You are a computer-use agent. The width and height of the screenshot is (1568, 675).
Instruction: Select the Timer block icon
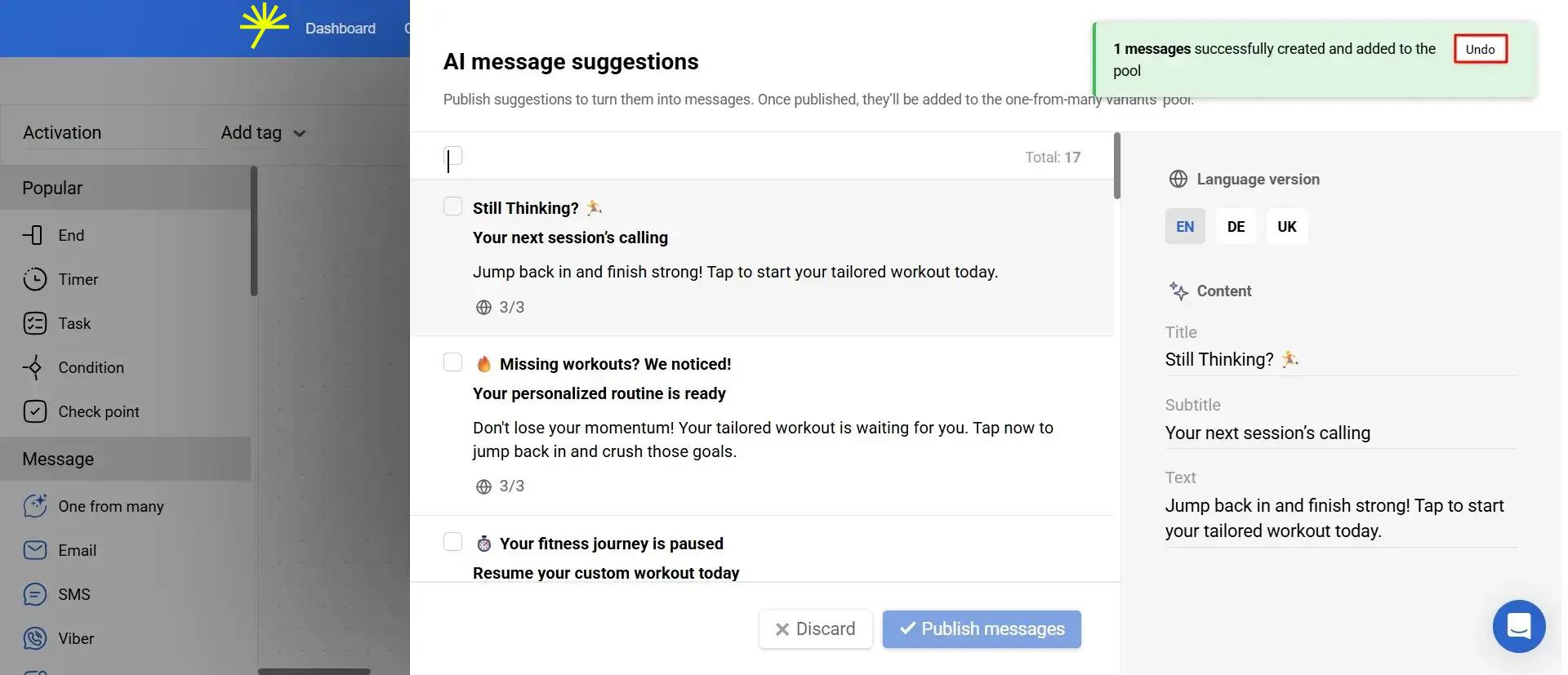pos(35,279)
